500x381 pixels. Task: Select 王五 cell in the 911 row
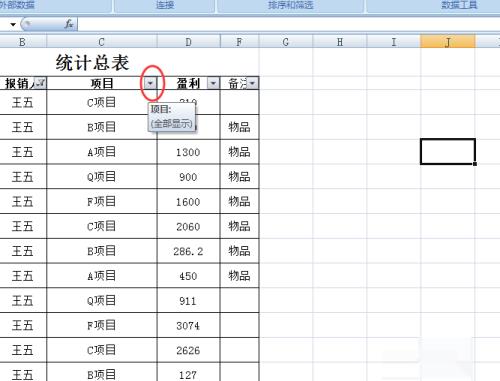point(23,301)
